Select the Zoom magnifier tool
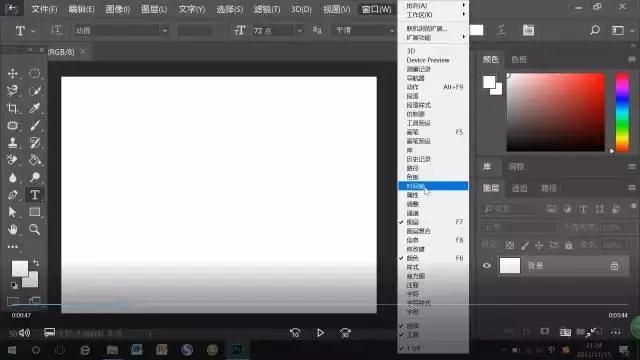The width and height of the screenshot is (640, 360). point(35,229)
